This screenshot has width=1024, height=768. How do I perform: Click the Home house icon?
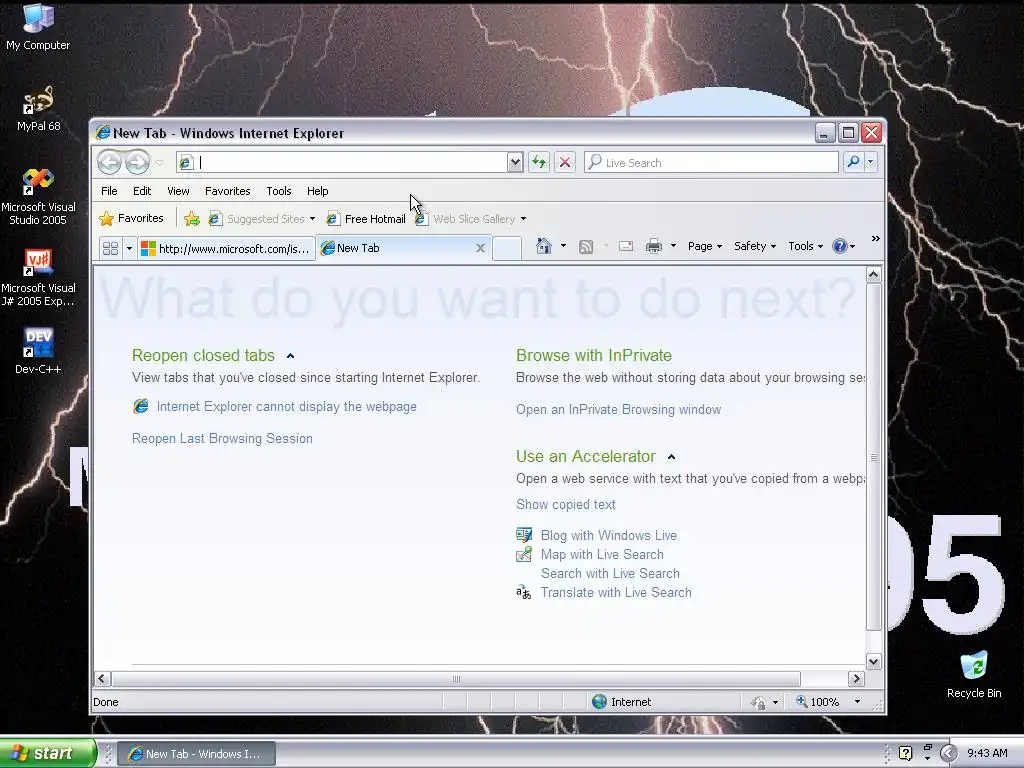[x=543, y=246]
